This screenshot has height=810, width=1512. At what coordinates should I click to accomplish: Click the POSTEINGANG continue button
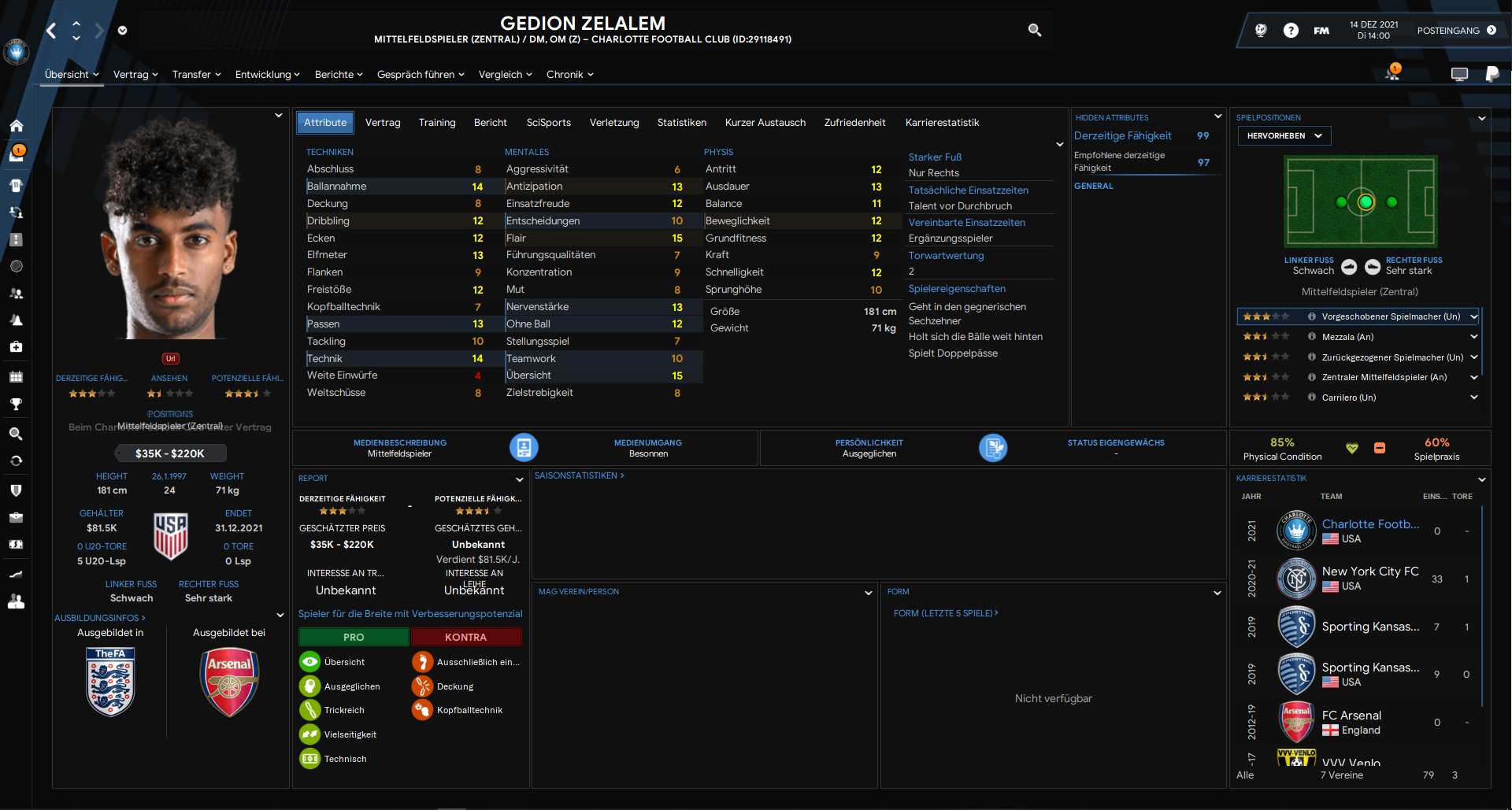tap(1456, 31)
